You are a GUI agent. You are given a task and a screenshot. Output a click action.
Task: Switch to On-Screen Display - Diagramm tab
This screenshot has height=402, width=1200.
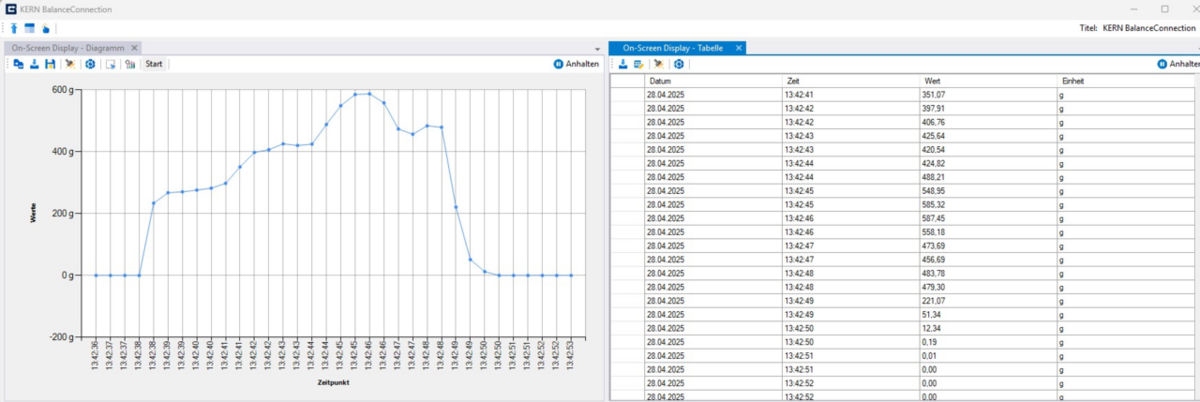coord(68,47)
